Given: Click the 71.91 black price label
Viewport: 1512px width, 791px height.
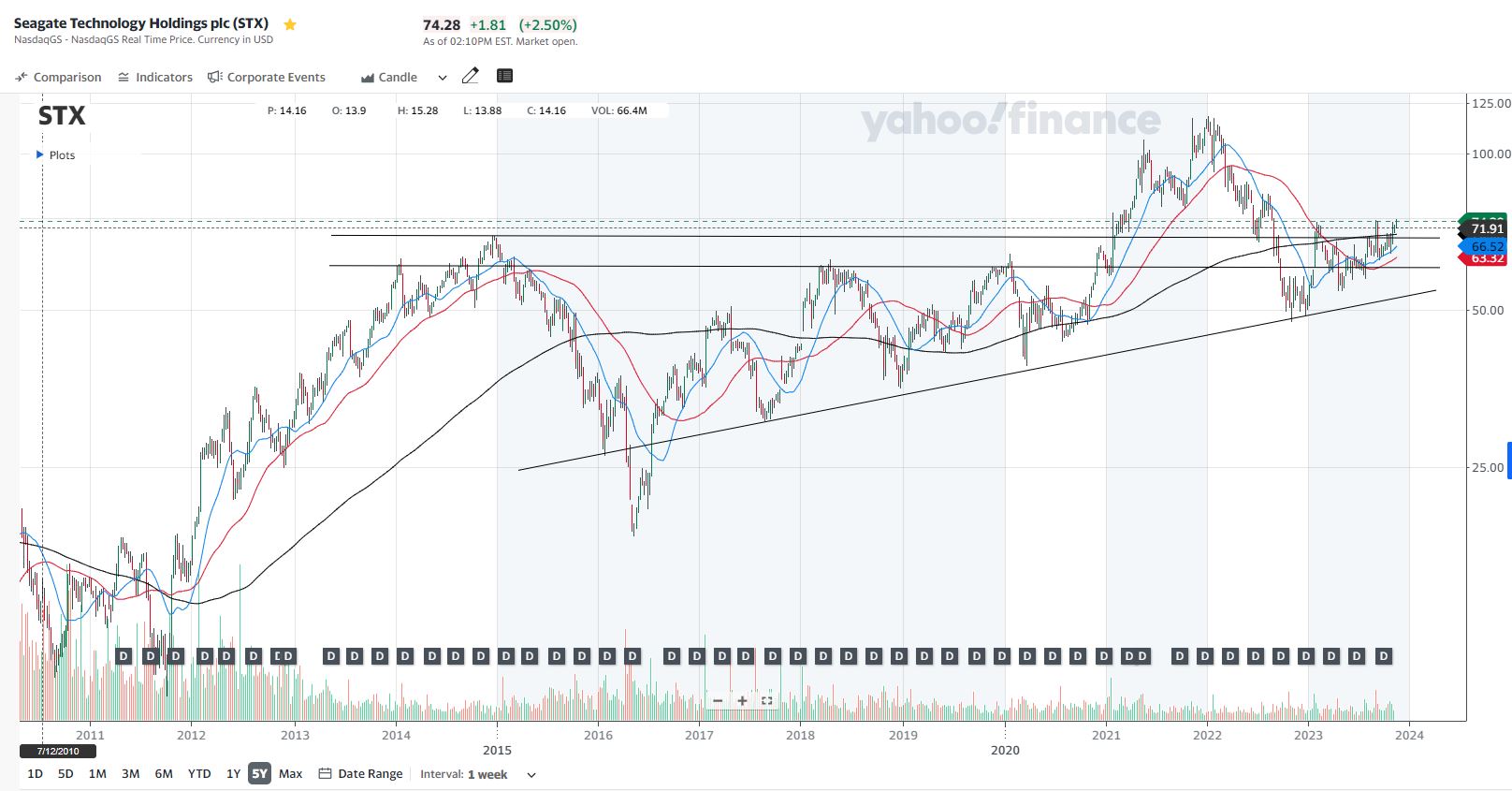Looking at the screenshot, I should [x=1486, y=228].
